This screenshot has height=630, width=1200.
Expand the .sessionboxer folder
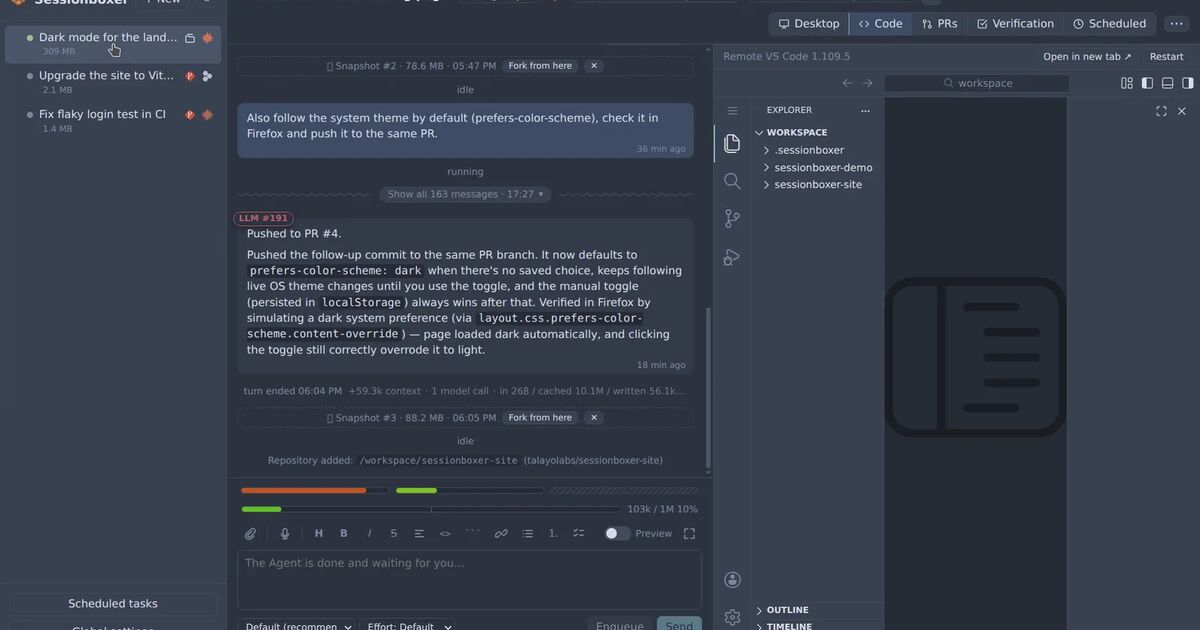[809, 151]
